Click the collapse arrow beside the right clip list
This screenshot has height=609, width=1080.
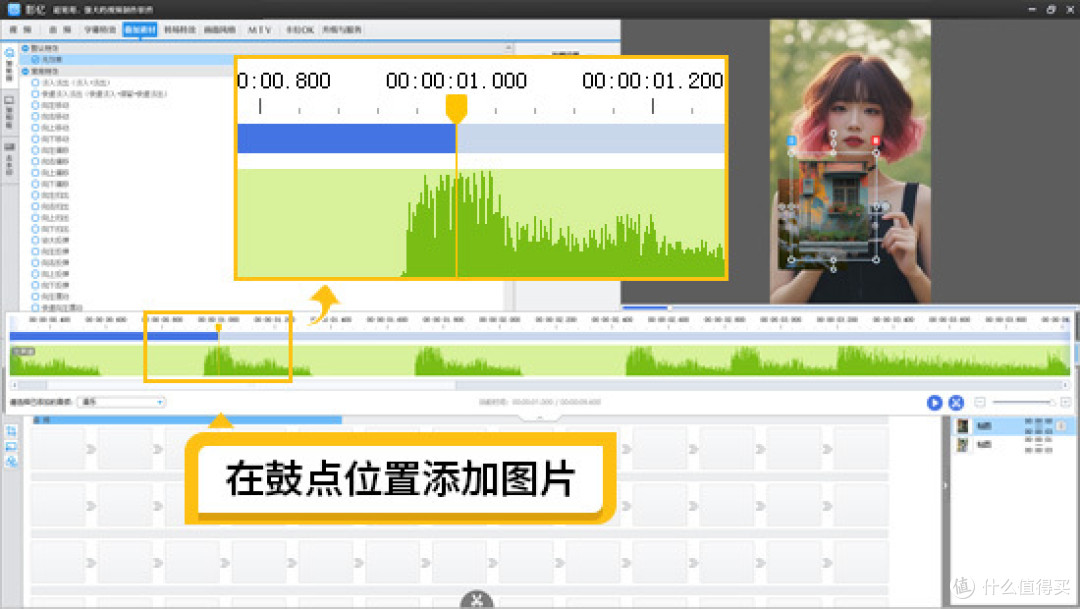(x=945, y=486)
